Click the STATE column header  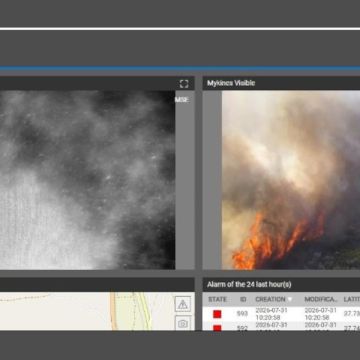[x=217, y=299]
